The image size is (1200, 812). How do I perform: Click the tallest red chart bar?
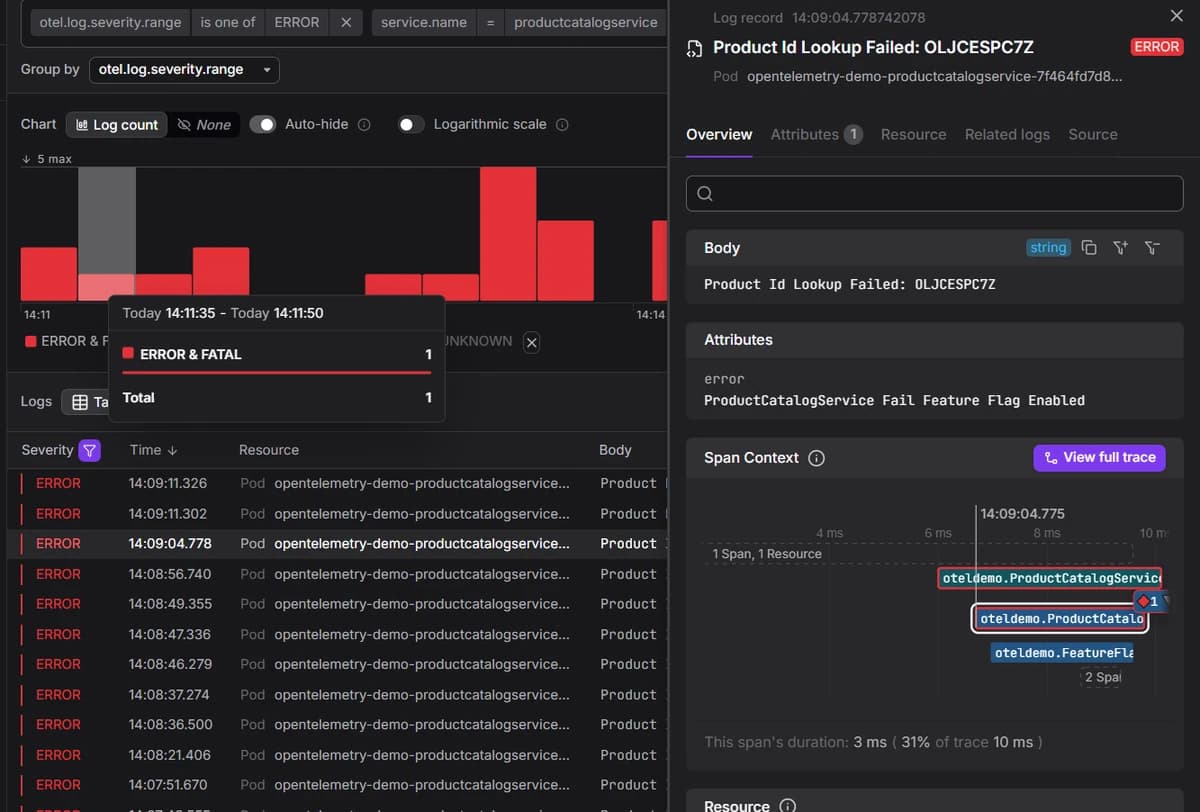coord(508,234)
